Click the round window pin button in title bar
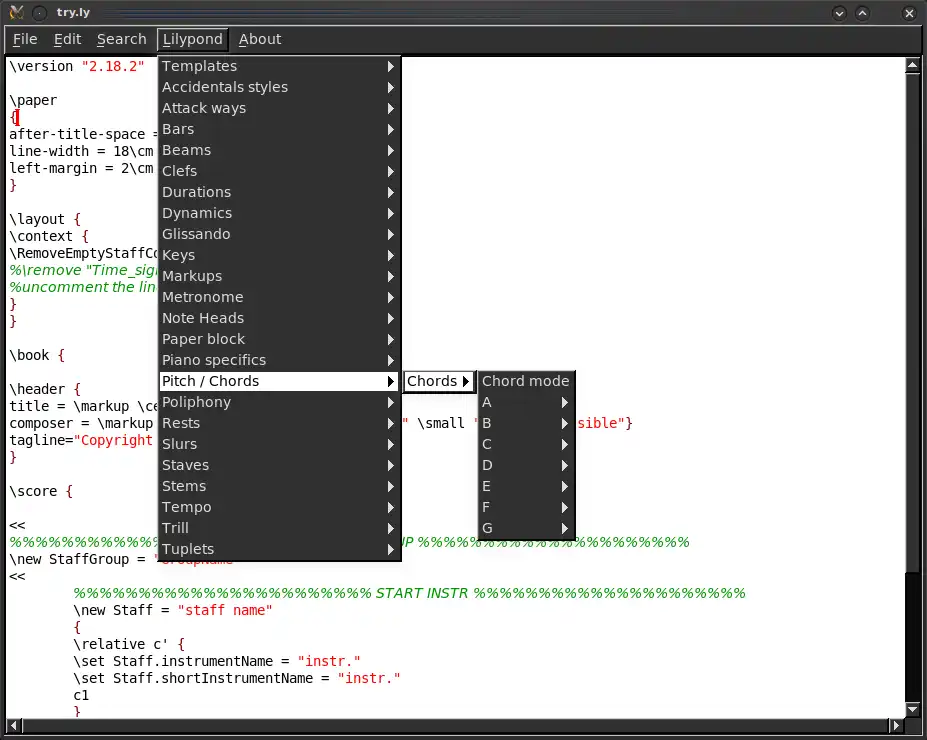The width and height of the screenshot is (927, 740). (39, 12)
